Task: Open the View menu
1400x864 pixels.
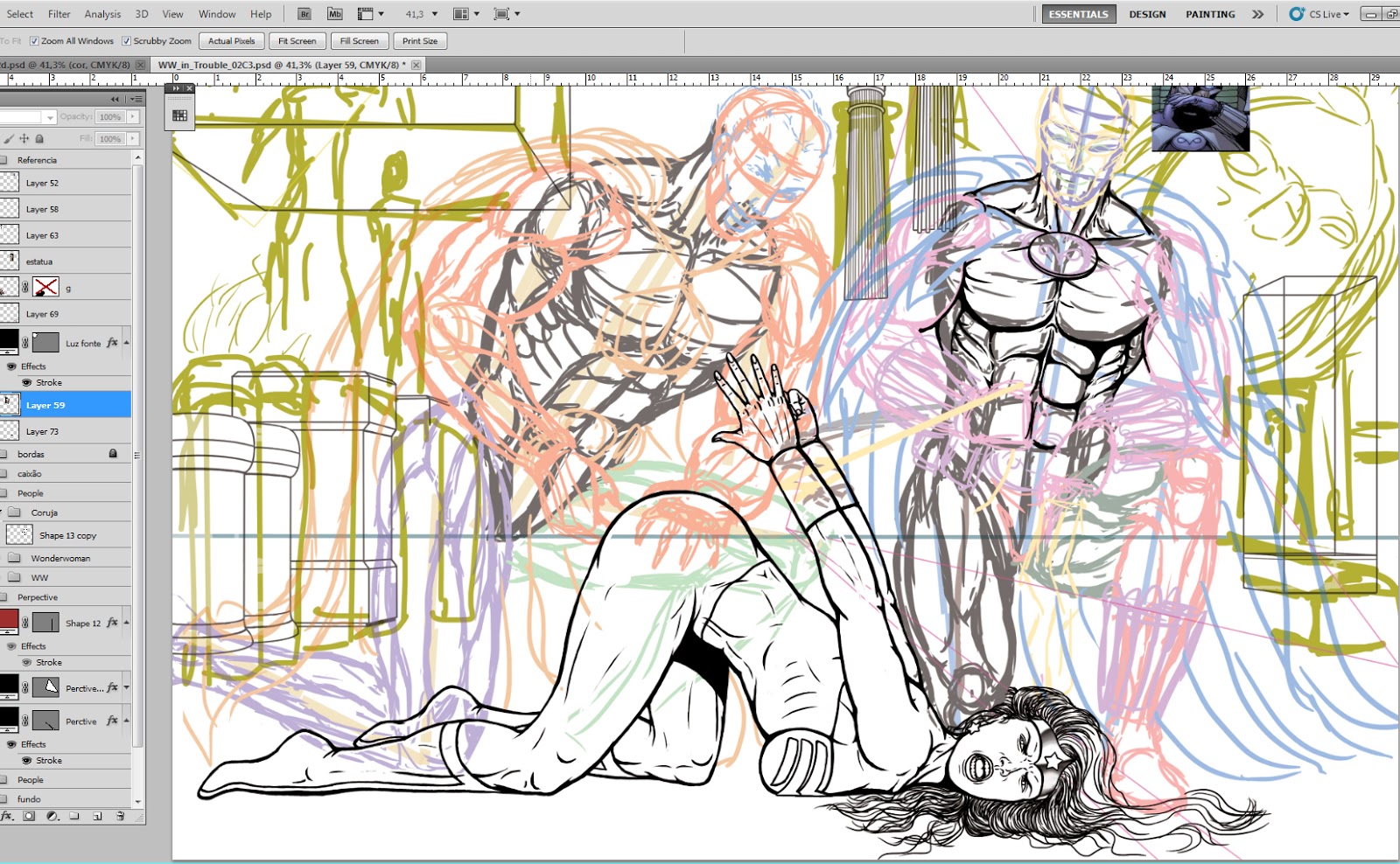Action: pos(173,14)
